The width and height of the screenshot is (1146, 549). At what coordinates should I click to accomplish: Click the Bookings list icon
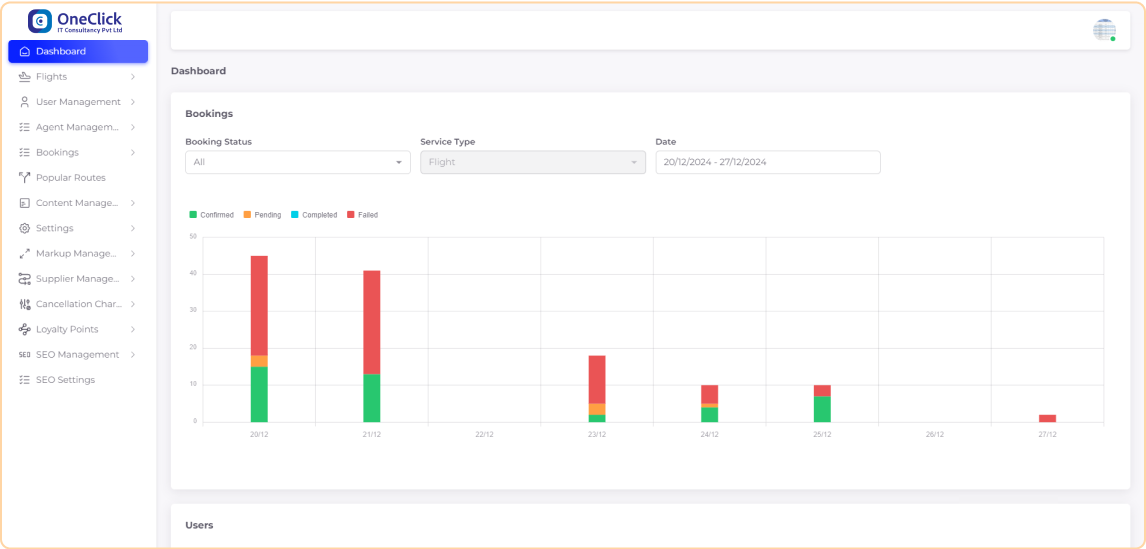point(25,153)
